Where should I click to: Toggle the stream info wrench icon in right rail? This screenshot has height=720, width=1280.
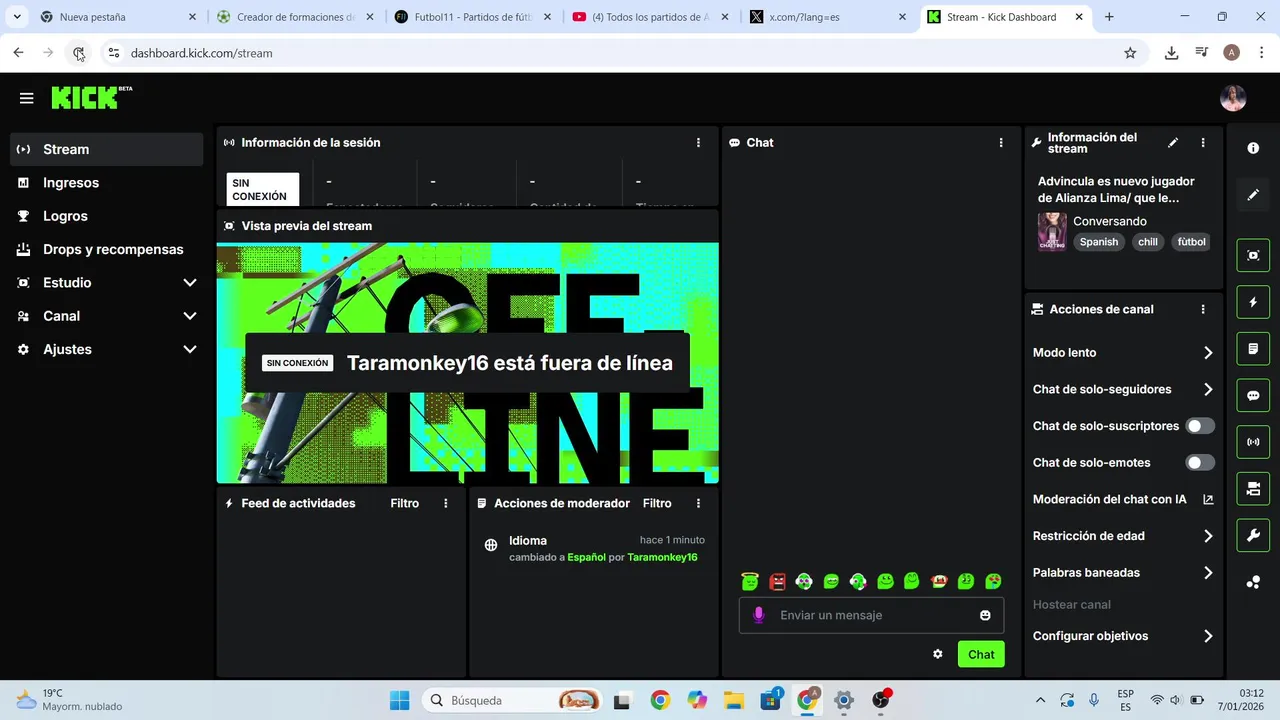pyautogui.click(x=1253, y=535)
